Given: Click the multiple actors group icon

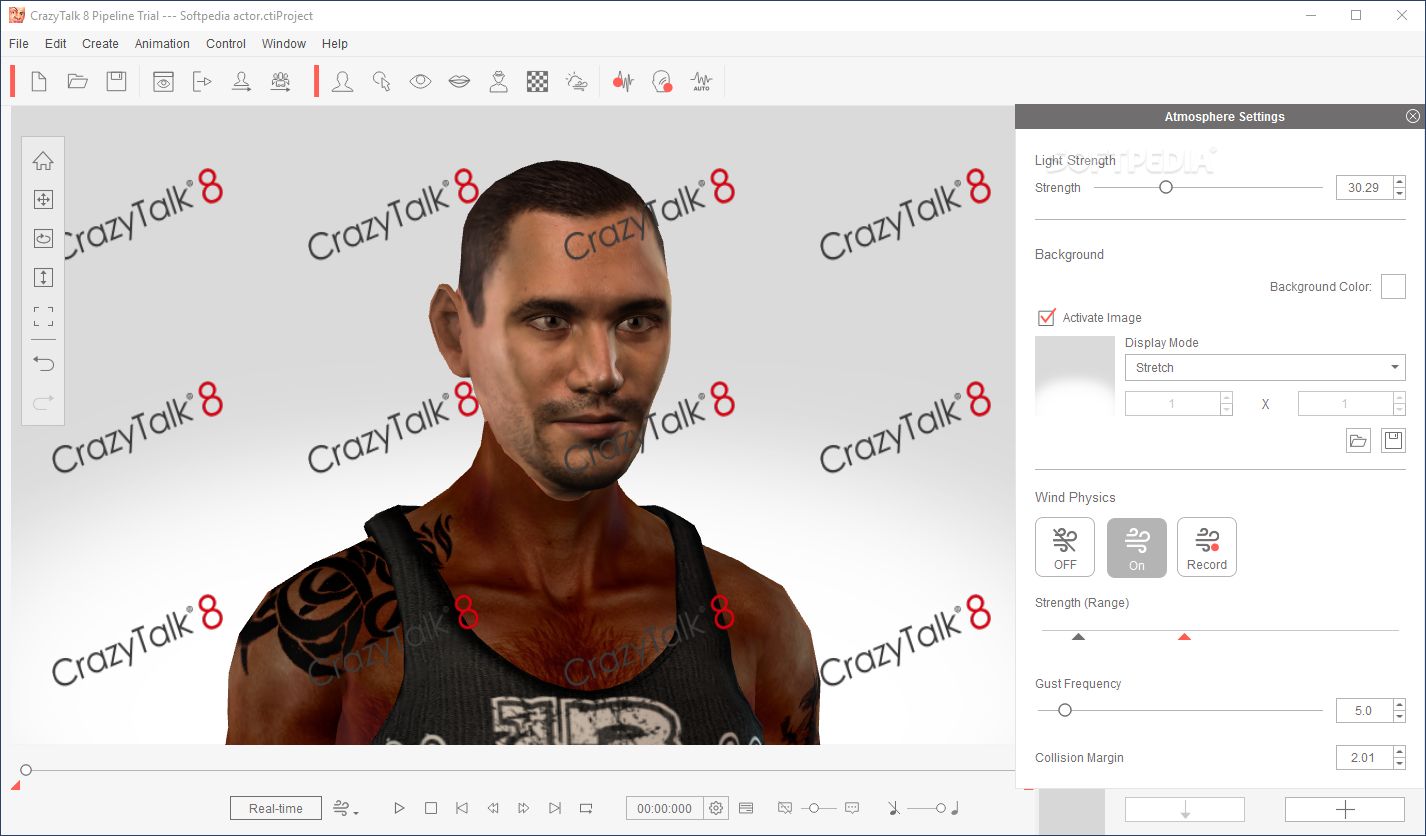Looking at the screenshot, I should pos(281,82).
